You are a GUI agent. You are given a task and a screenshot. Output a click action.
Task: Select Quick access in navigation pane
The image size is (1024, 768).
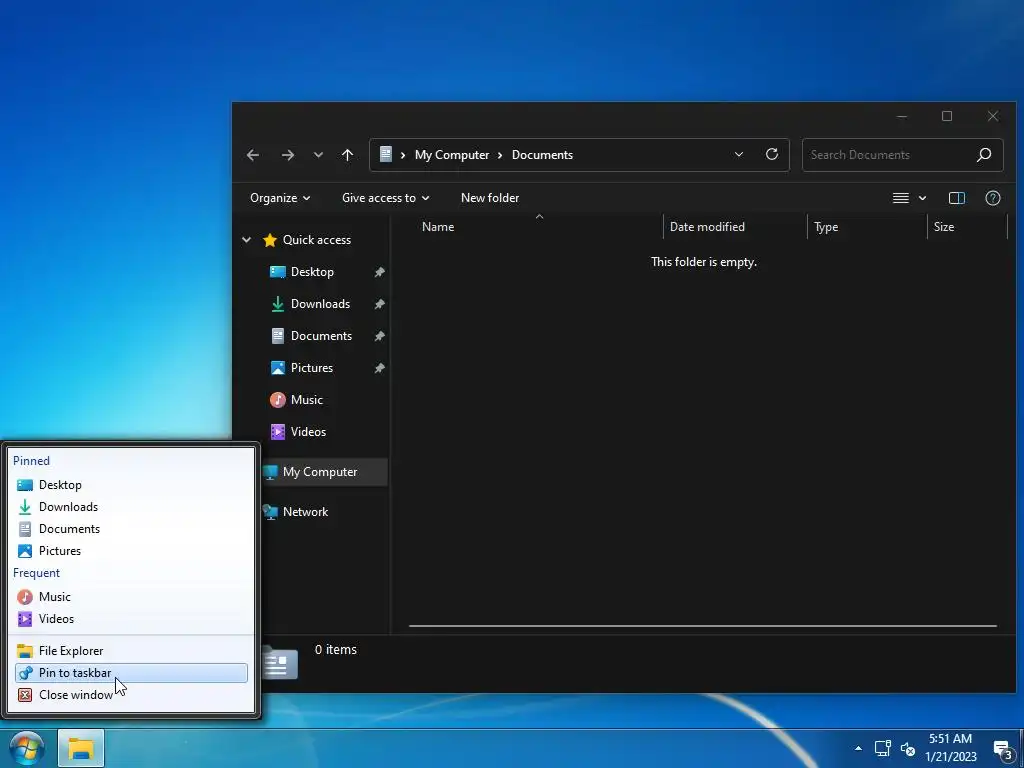coord(317,240)
